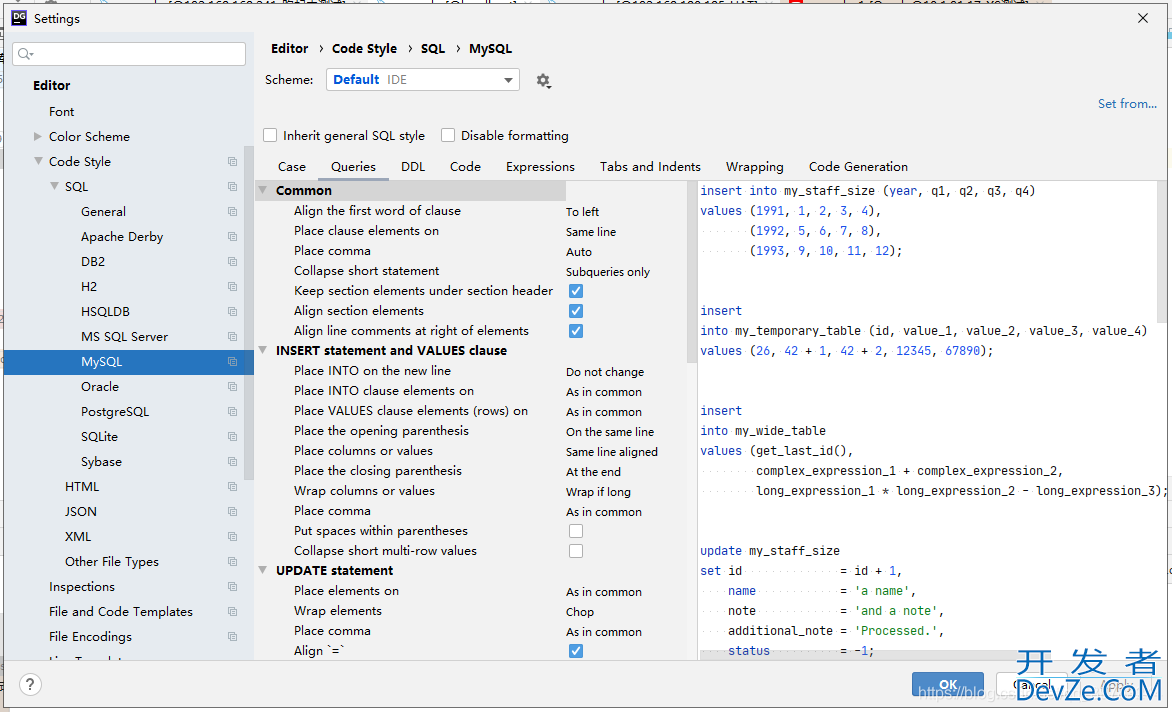Change the 'Align the first word of clause' value To left
The width and height of the screenshot is (1172, 712).
coord(582,212)
